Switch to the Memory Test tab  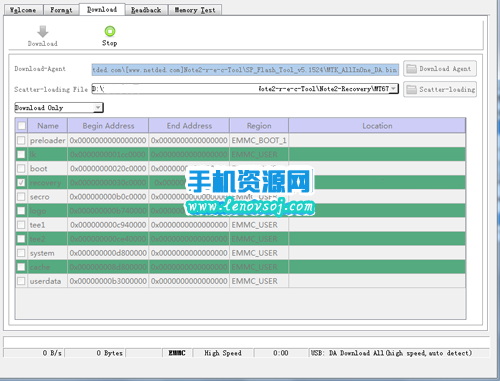coord(195,10)
